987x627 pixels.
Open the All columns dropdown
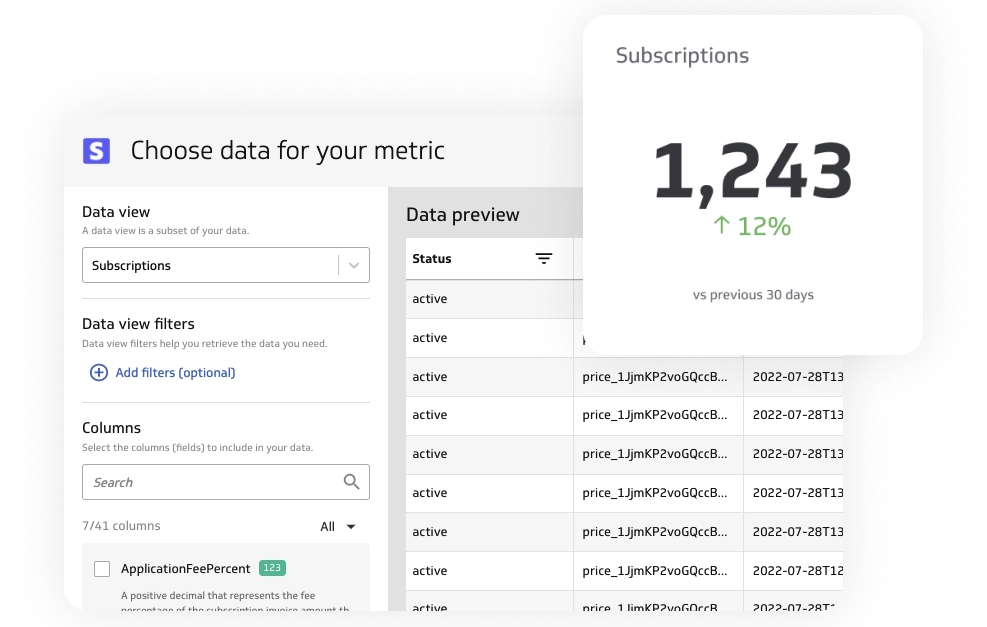pos(337,526)
